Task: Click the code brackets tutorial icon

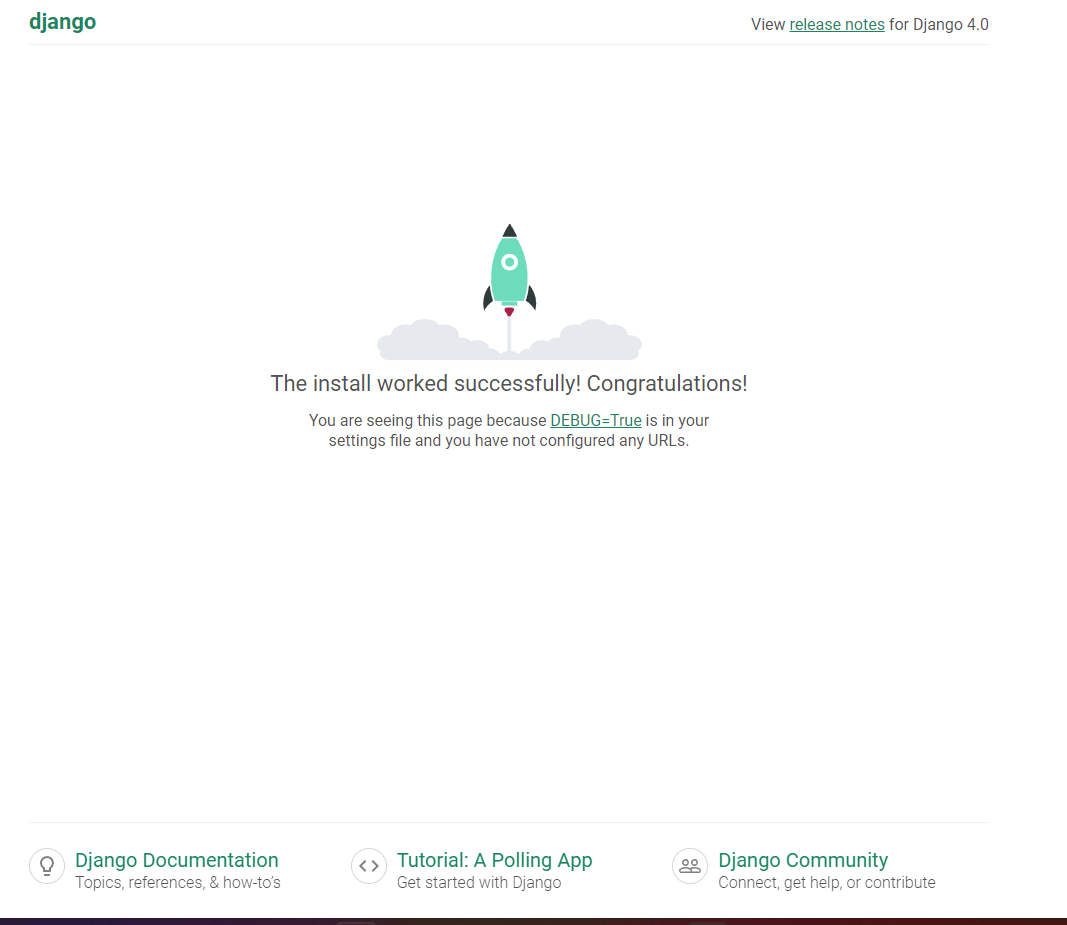Action: click(369, 866)
